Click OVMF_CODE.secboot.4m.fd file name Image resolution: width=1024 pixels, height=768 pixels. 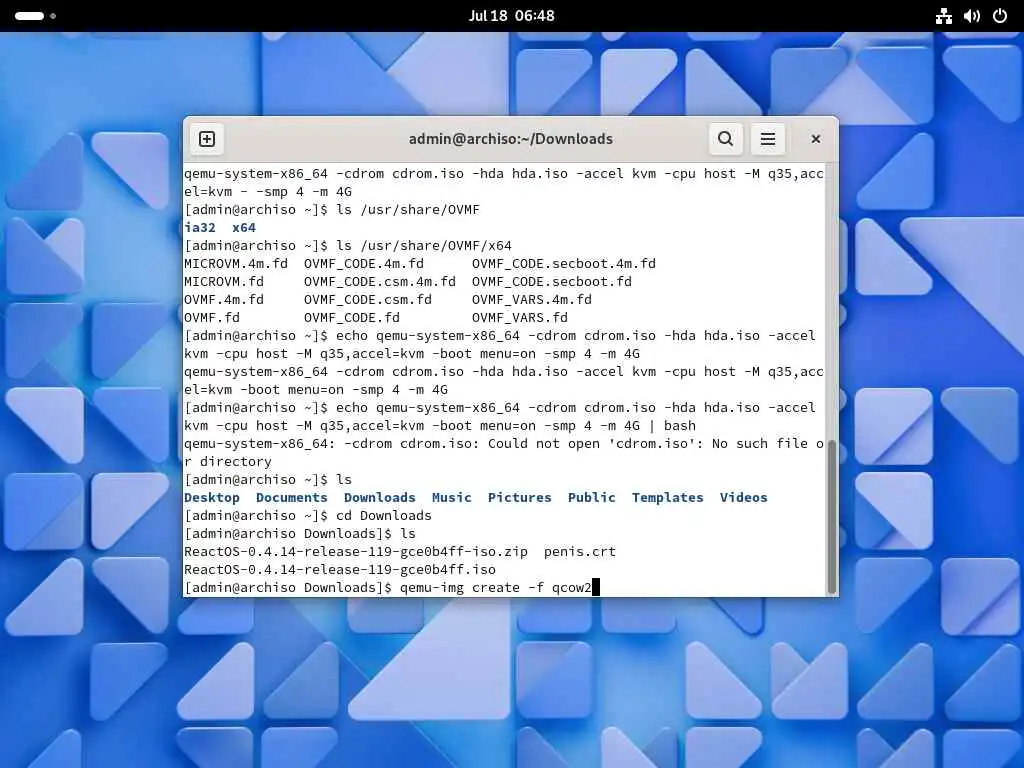pyautogui.click(x=564, y=264)
